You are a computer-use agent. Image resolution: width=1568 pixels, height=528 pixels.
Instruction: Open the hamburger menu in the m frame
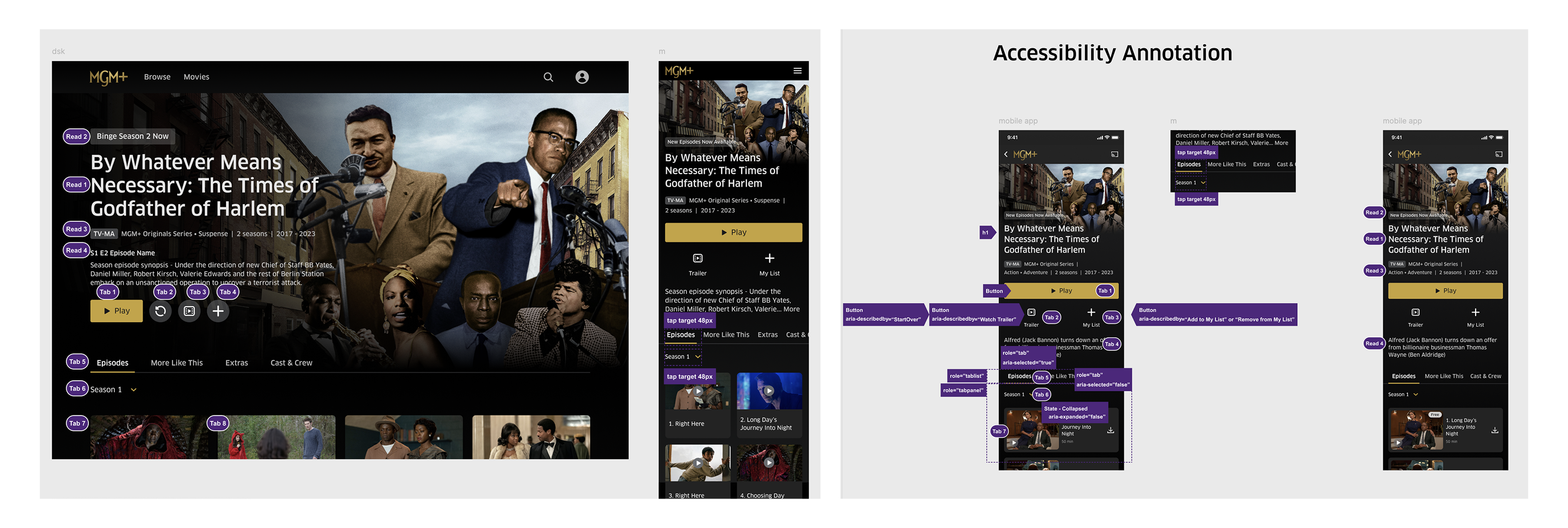(798, 71)
